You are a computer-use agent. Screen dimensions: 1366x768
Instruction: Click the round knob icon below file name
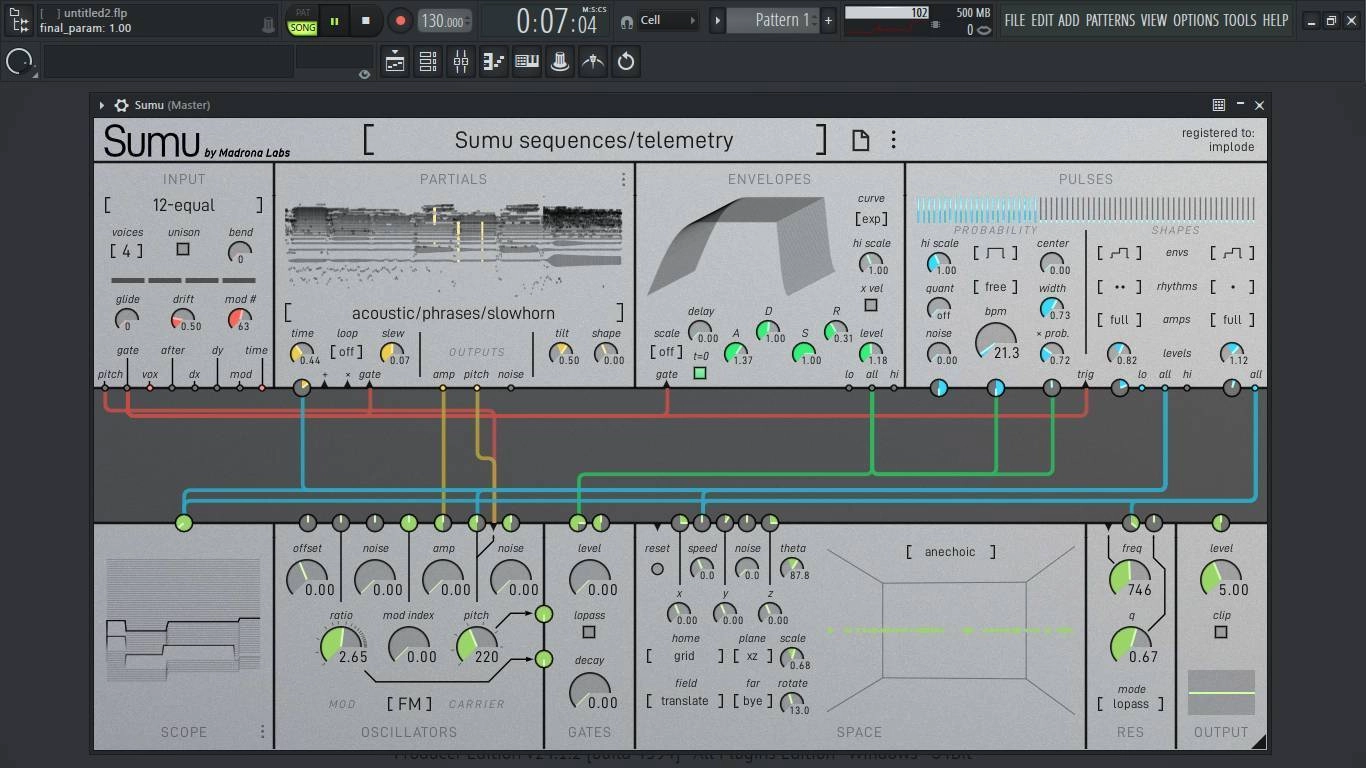tap(19, 62)
